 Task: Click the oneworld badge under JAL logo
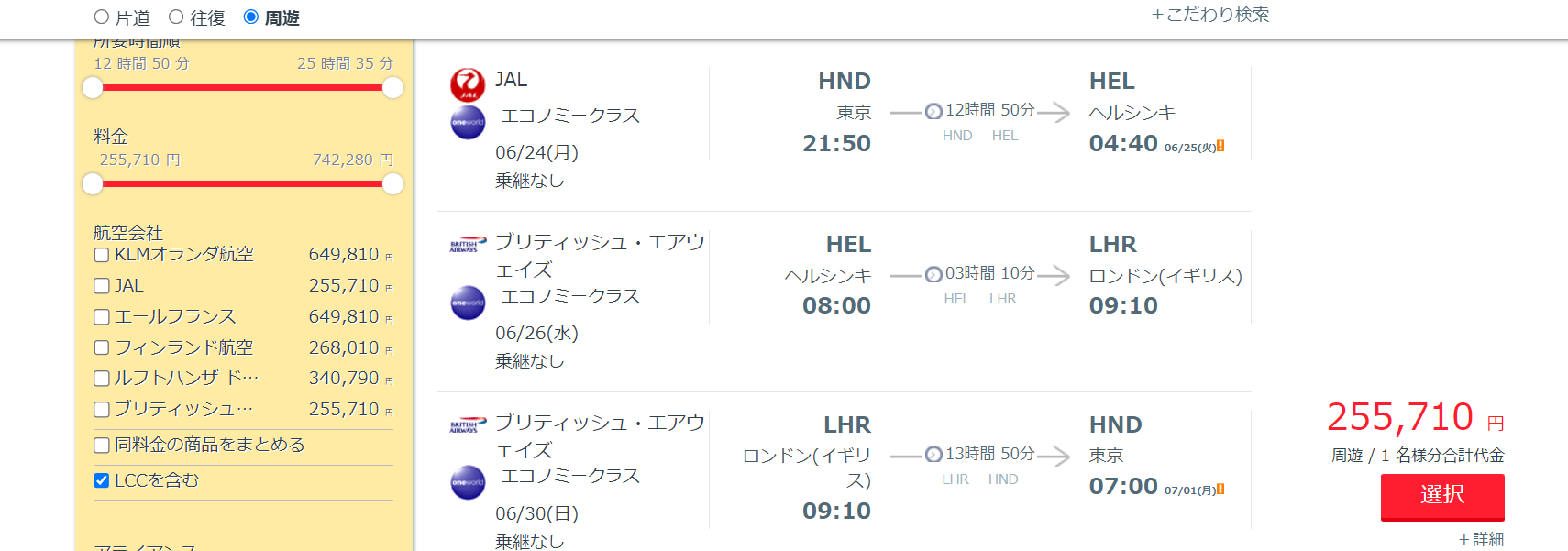(468, 122)
